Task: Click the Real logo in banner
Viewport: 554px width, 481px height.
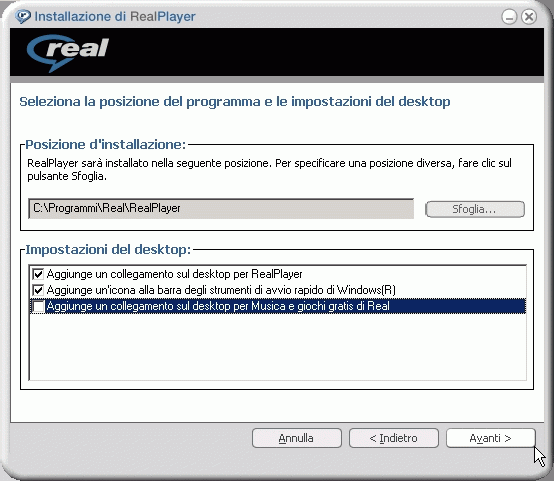Action: pos(67,52)
